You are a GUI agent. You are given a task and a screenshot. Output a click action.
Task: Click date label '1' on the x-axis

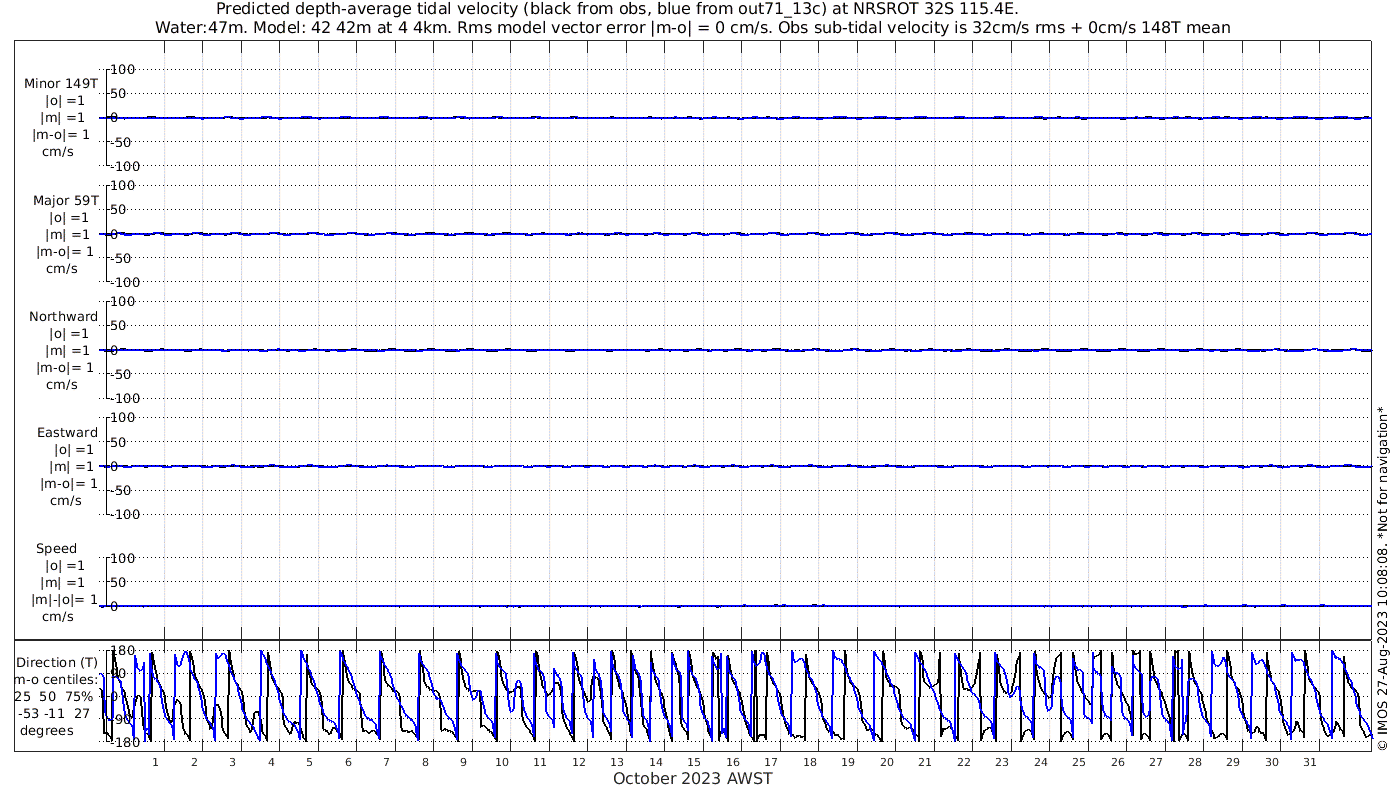pos(155,762)
